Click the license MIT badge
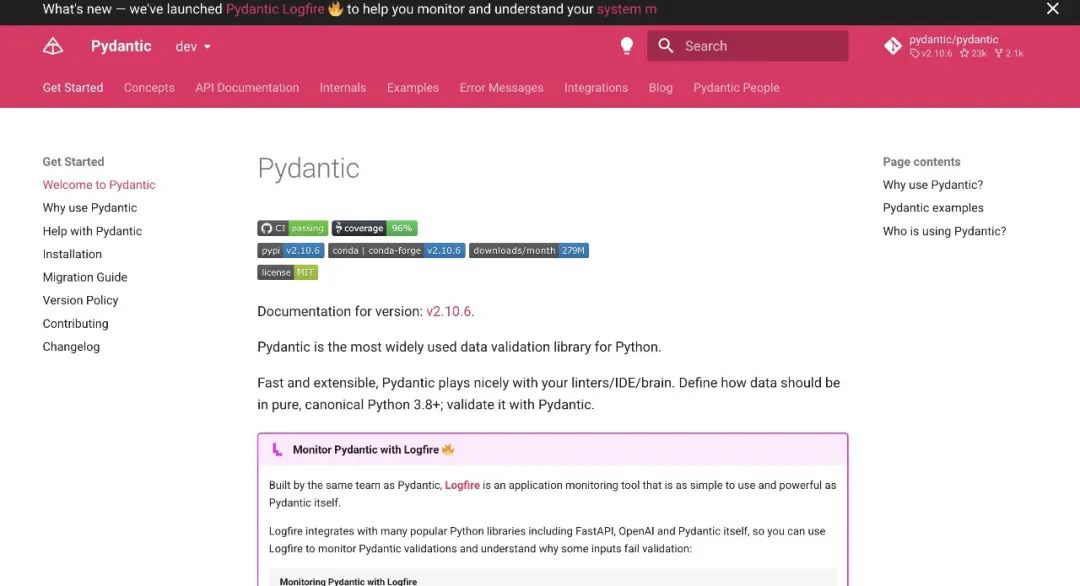 287,272
